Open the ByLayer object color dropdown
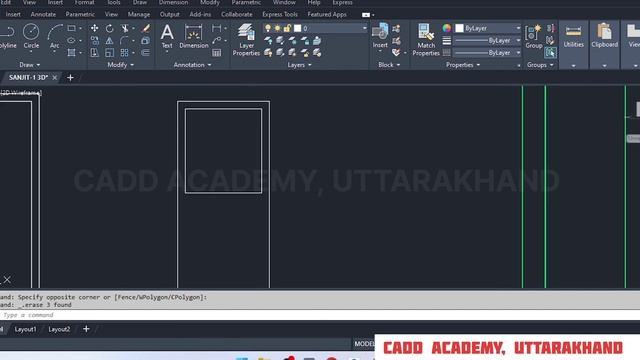 518,28
